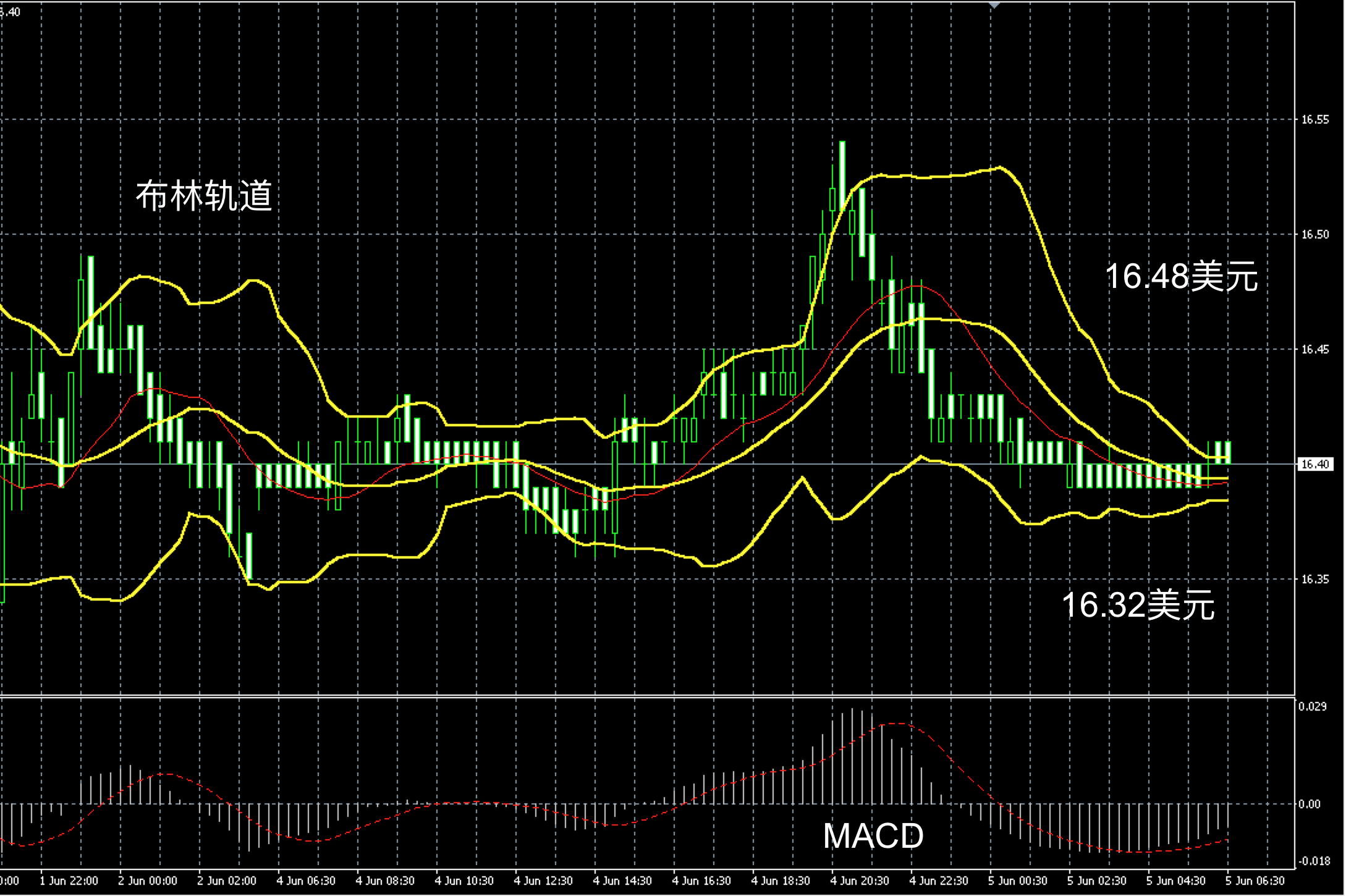Click the 4 Jun 08:30 time label
The height and width of the screenshot is (896, 1346).
tap(385, 881)
